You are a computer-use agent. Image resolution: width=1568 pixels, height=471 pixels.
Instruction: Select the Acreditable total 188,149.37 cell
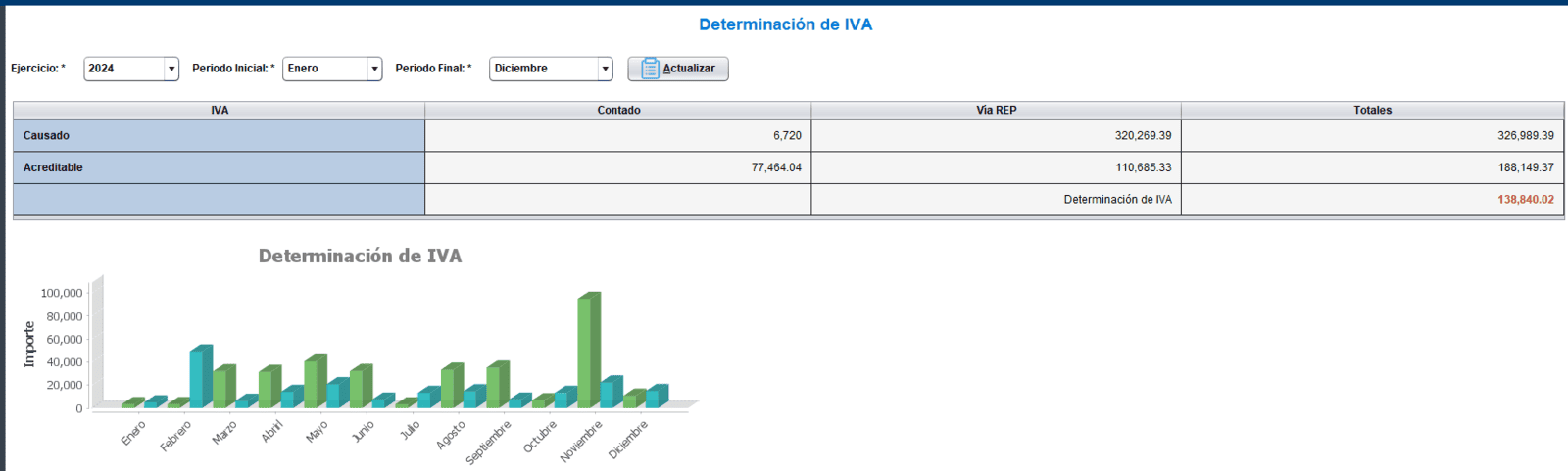click(x=1525, y=167)
